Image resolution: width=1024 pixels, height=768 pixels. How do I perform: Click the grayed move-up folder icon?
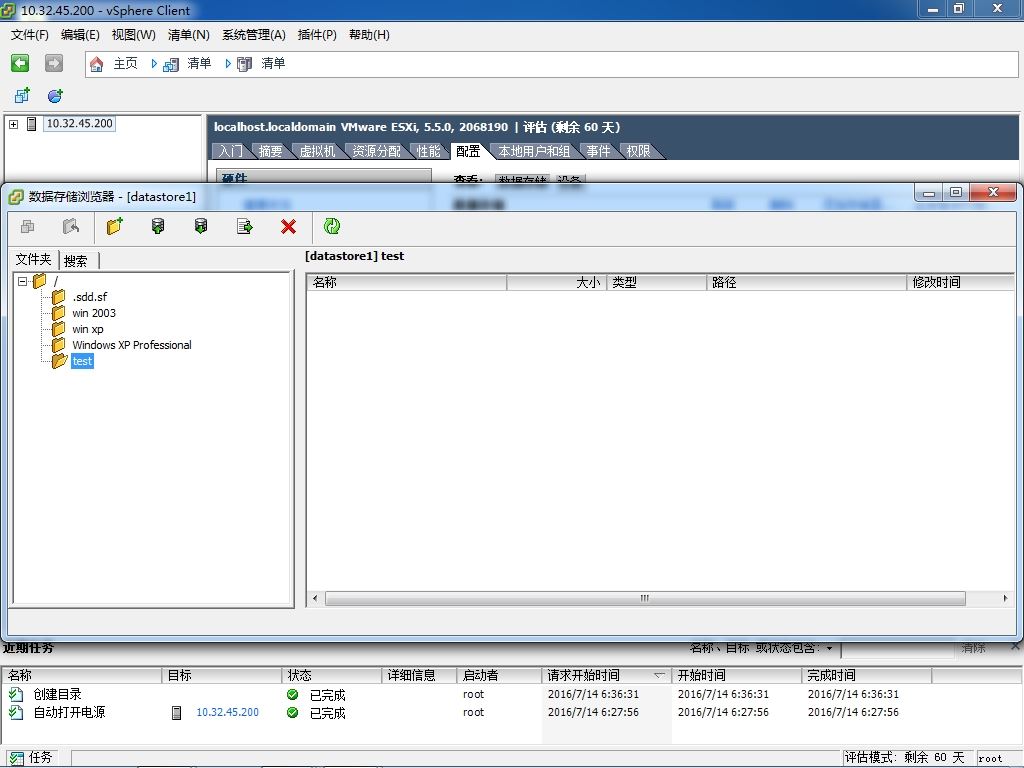click(71, 227)
